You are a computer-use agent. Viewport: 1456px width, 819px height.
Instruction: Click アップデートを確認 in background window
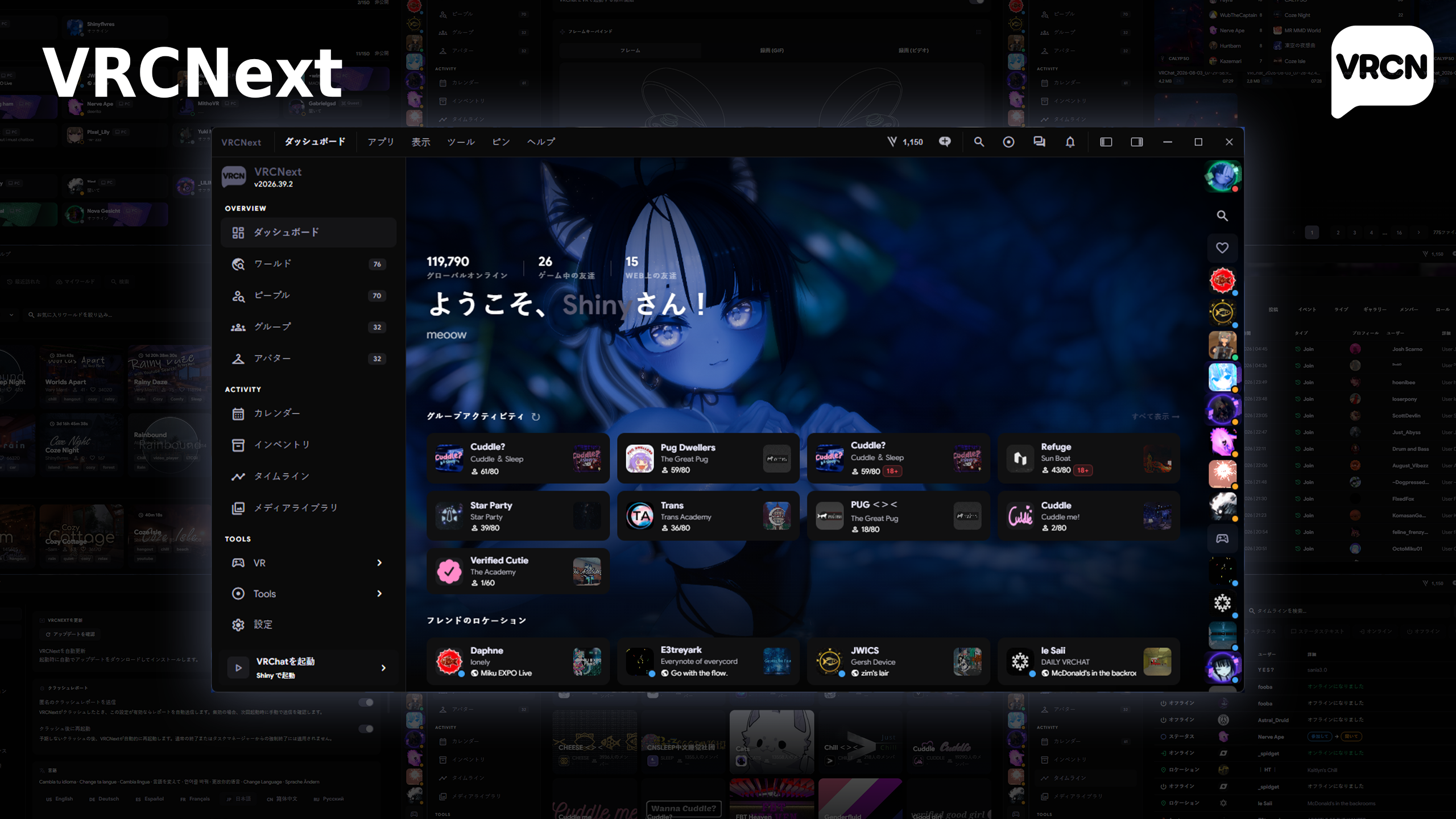71,634
